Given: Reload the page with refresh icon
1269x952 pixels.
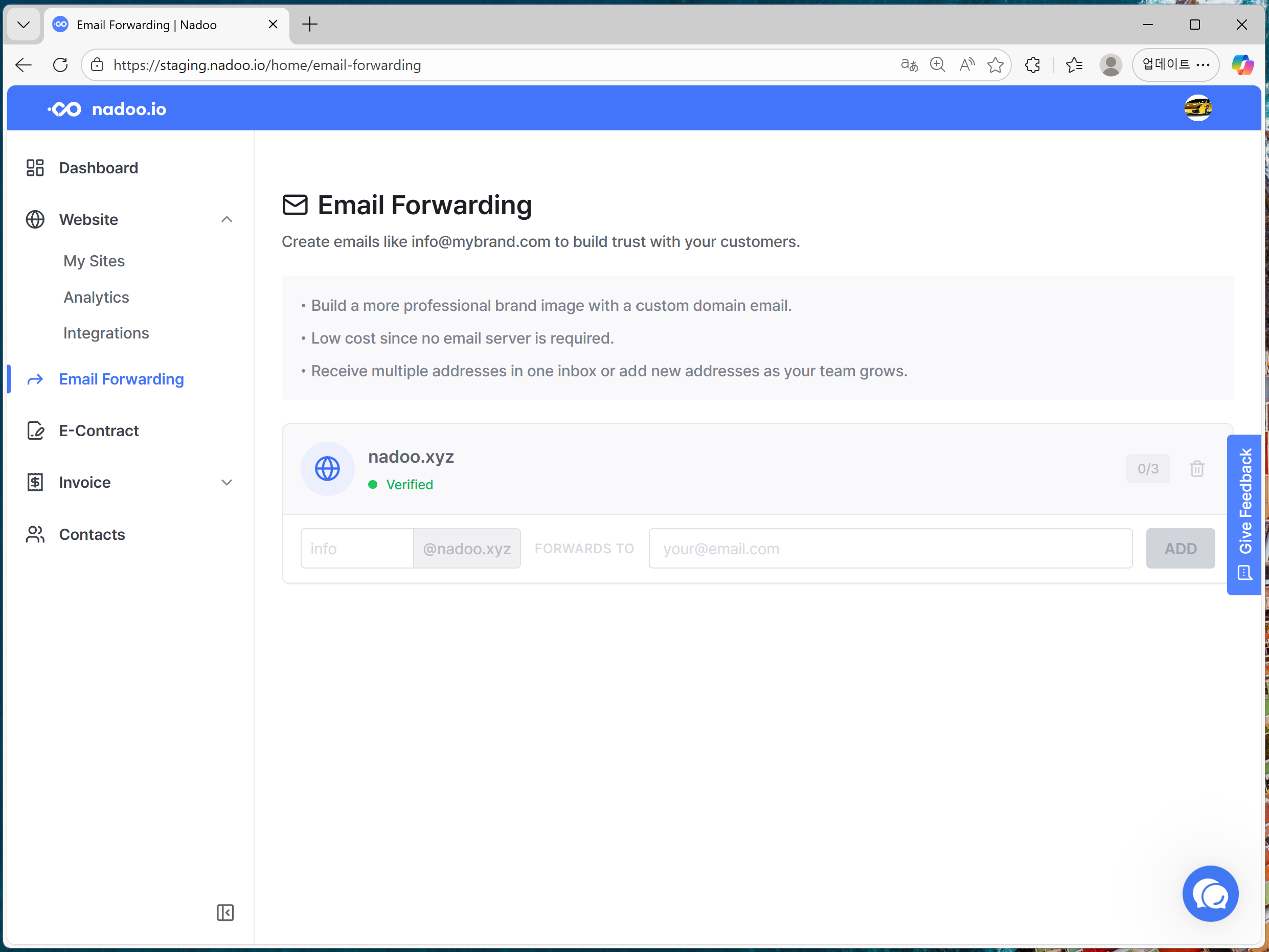Looking at the screenshot, I should tap(60, 65).
